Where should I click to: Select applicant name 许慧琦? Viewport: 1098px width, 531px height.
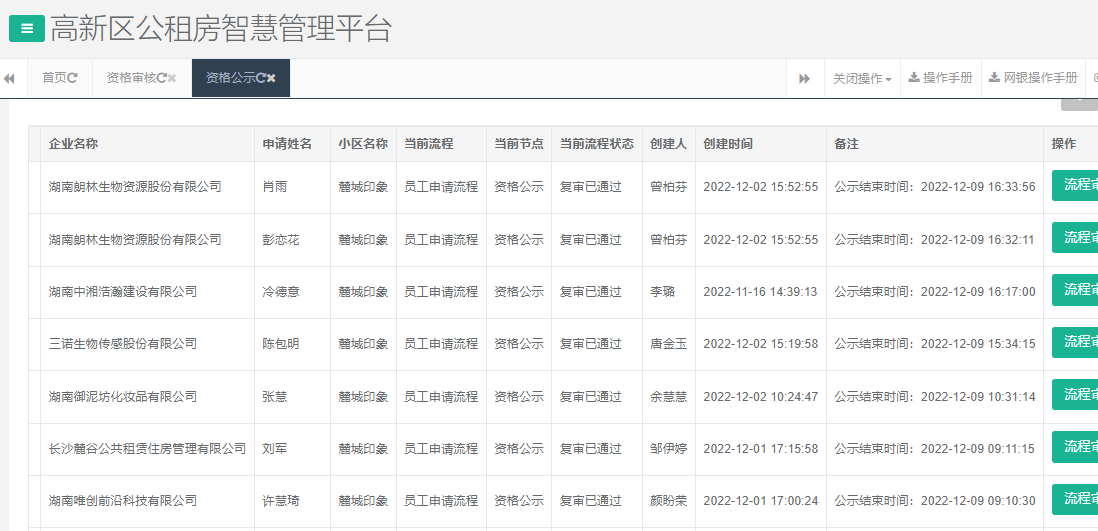[x=281, y=501]
